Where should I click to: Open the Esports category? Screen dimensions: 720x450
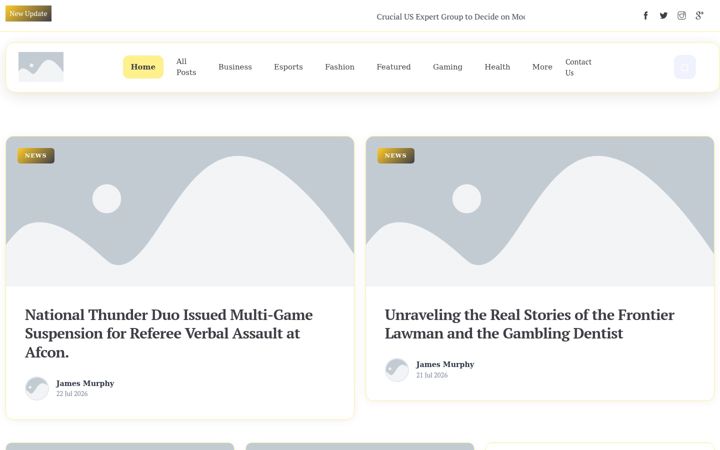(x=288, y=67)
